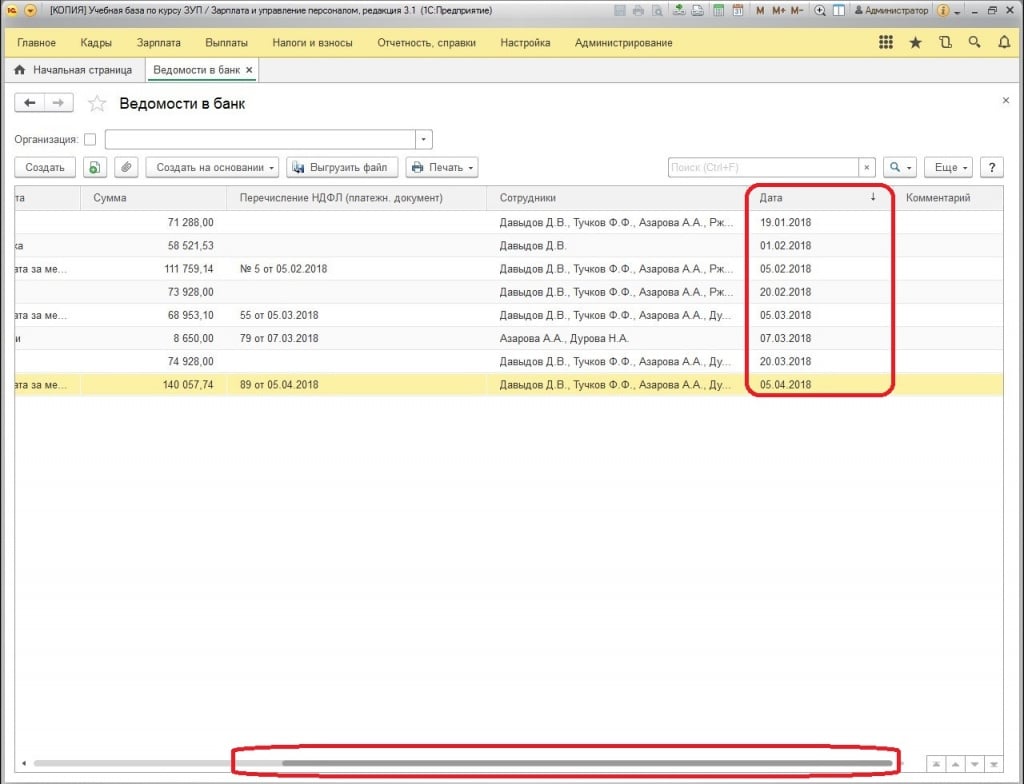The height and width of the screenshot is (784, 1024).
Task: Click the horizontal scrollbar thumb
Action: click(x=586, y=763)
